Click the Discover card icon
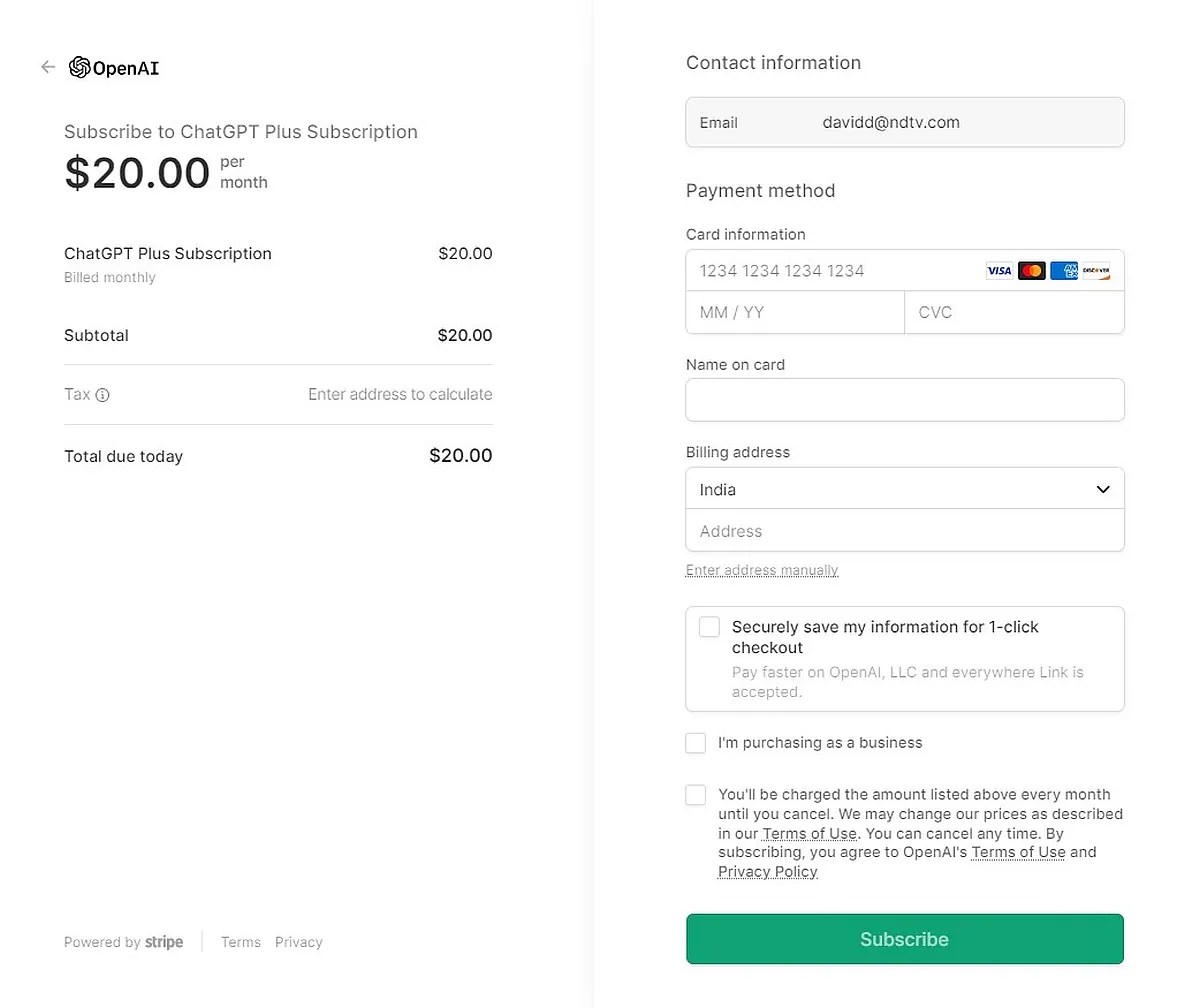 [x=1096, y=271]
